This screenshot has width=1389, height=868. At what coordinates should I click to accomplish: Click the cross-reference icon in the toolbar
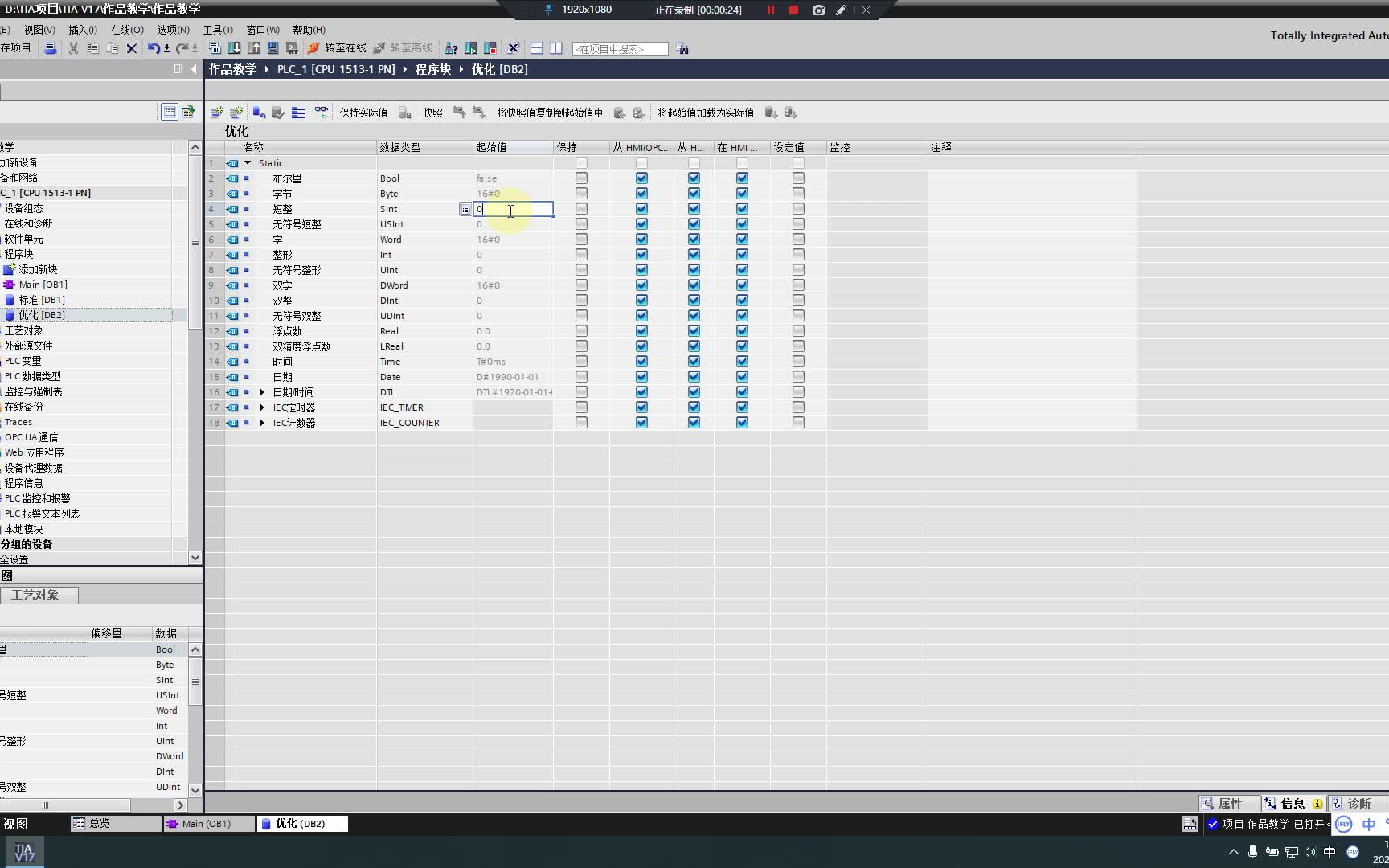(x=514, y=48)
